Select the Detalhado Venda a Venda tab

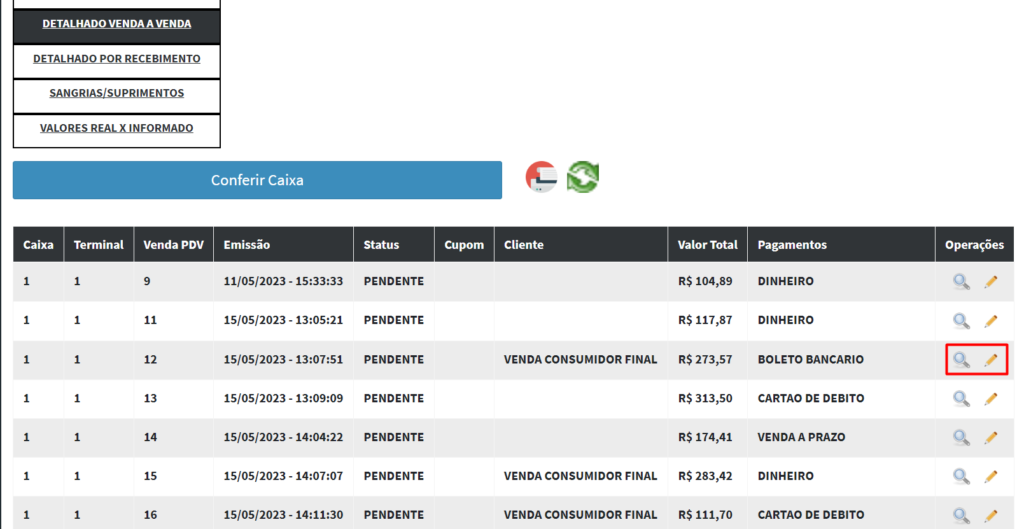coord(116,24)
